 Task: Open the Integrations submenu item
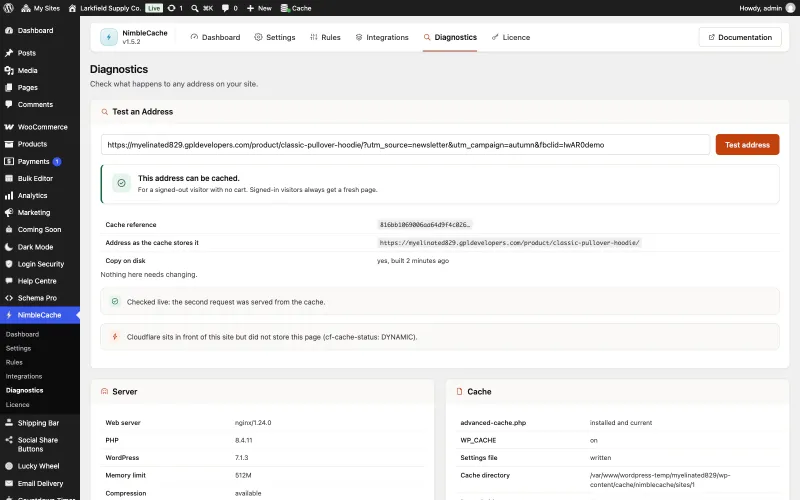tap(24, 377)
